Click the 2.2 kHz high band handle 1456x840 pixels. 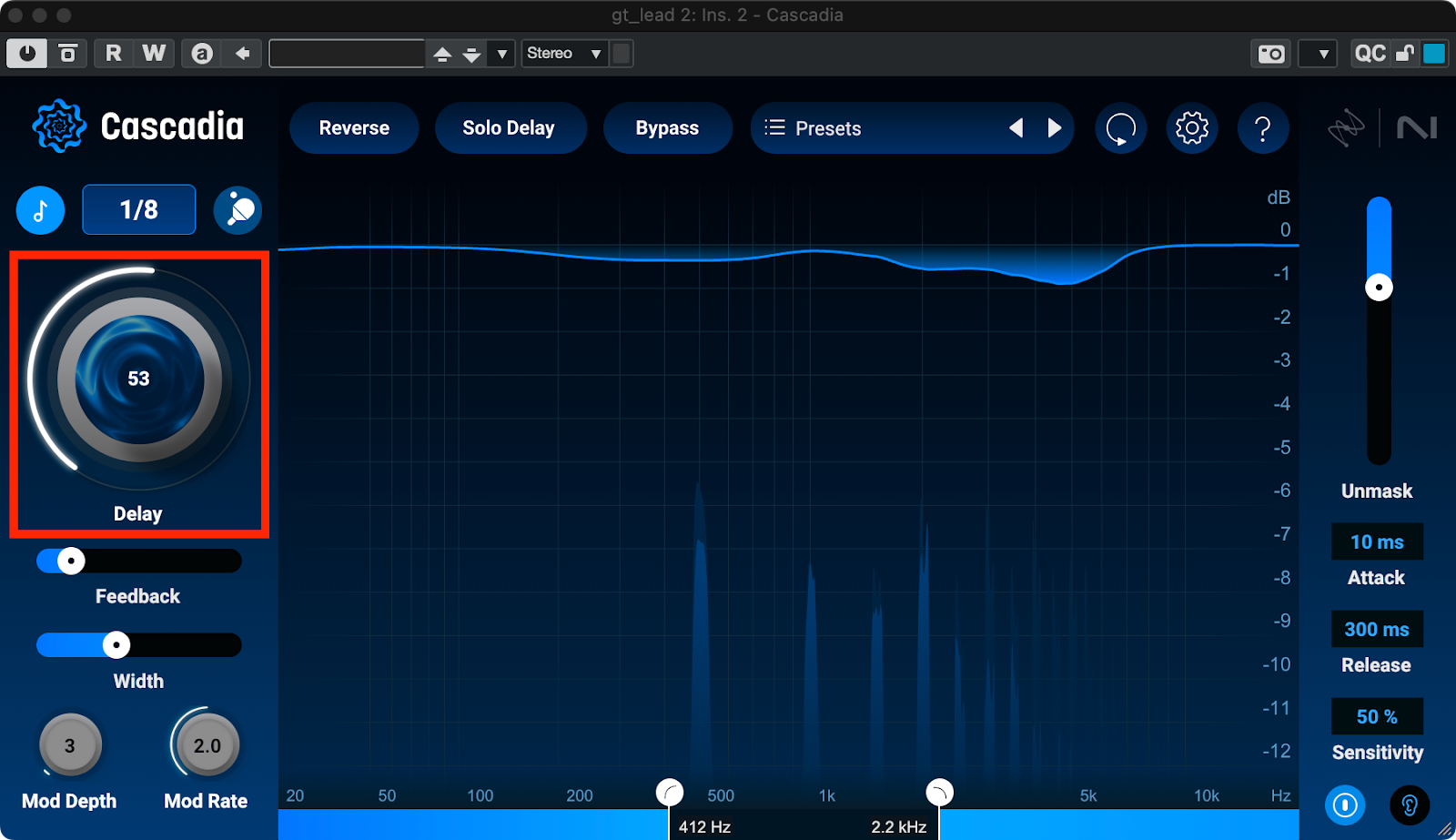939,793
